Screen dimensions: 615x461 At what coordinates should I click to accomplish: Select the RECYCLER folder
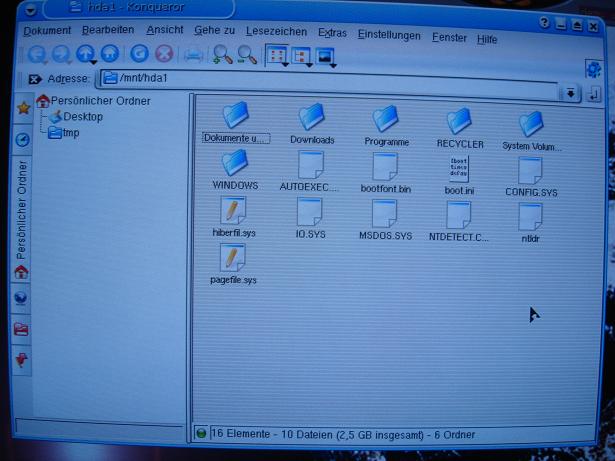tap(460, 128)
